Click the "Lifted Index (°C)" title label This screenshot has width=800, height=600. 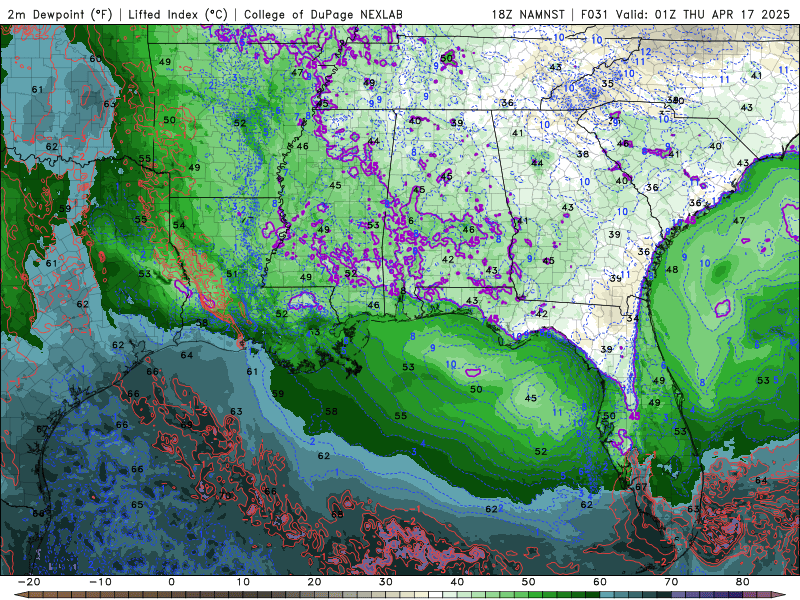pos(178,14)
